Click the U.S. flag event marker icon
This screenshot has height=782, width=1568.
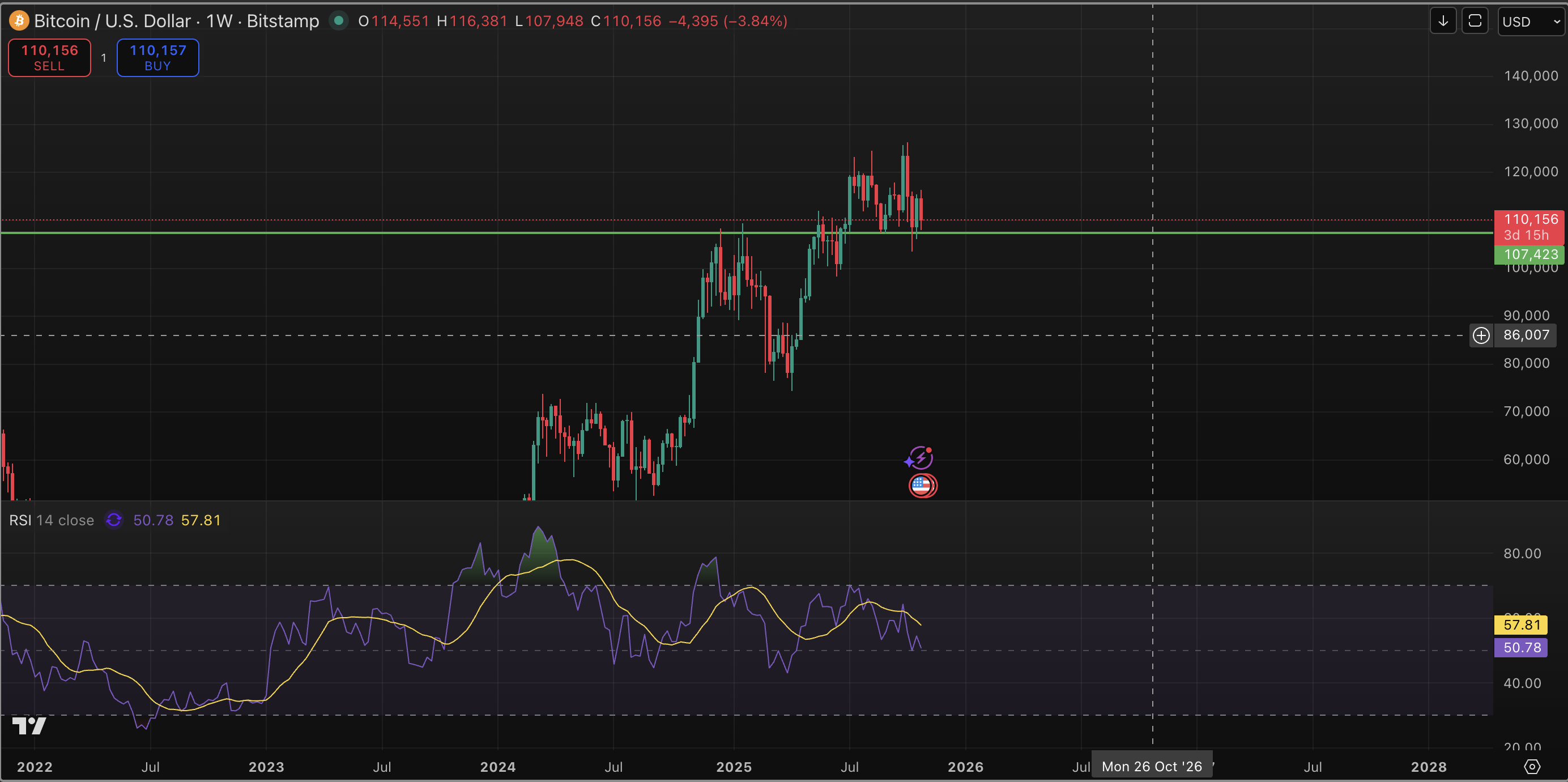pyautogui.click(x=923, y=486)
